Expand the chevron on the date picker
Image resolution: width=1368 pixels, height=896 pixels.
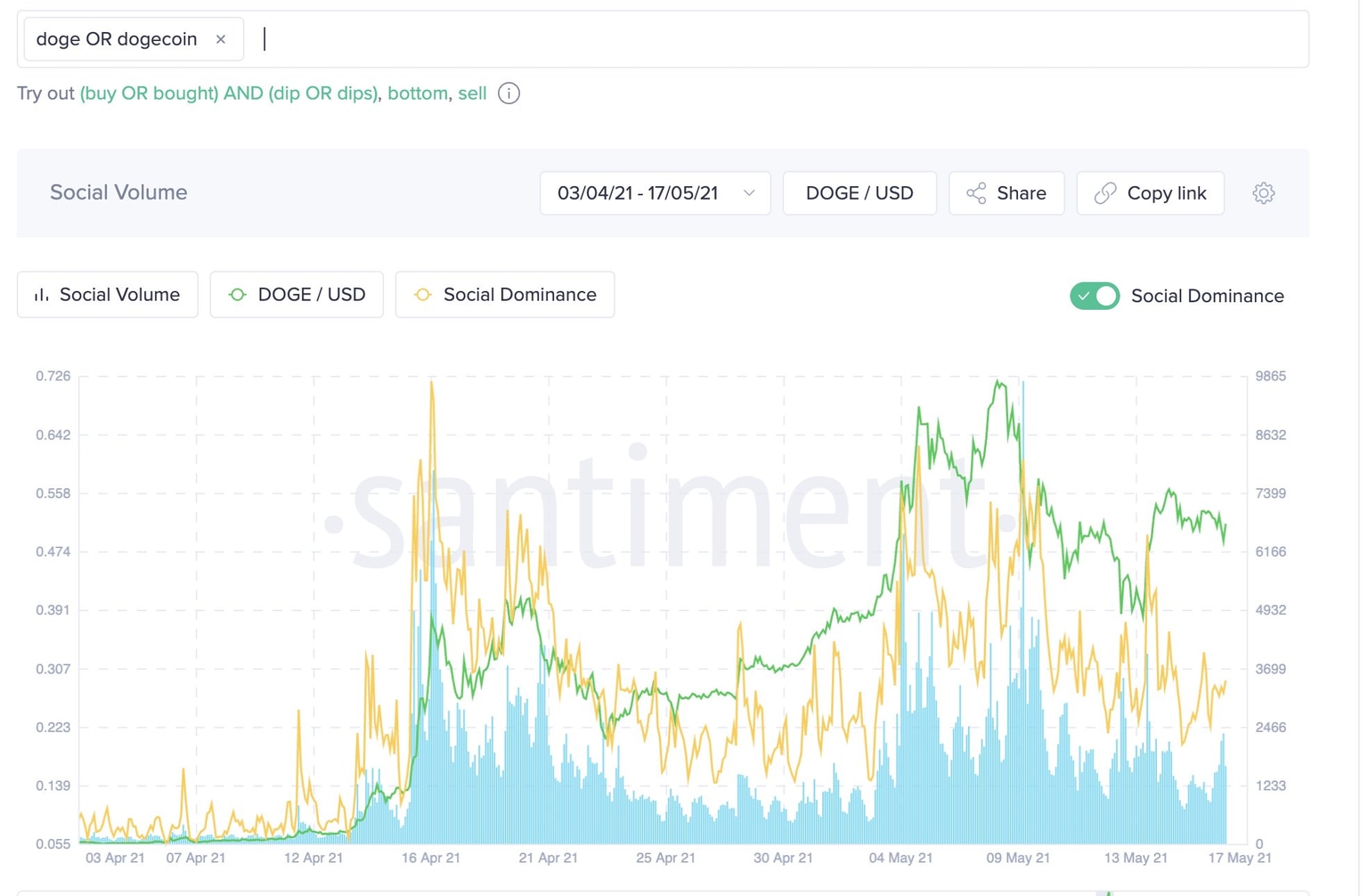click(749, 192)
